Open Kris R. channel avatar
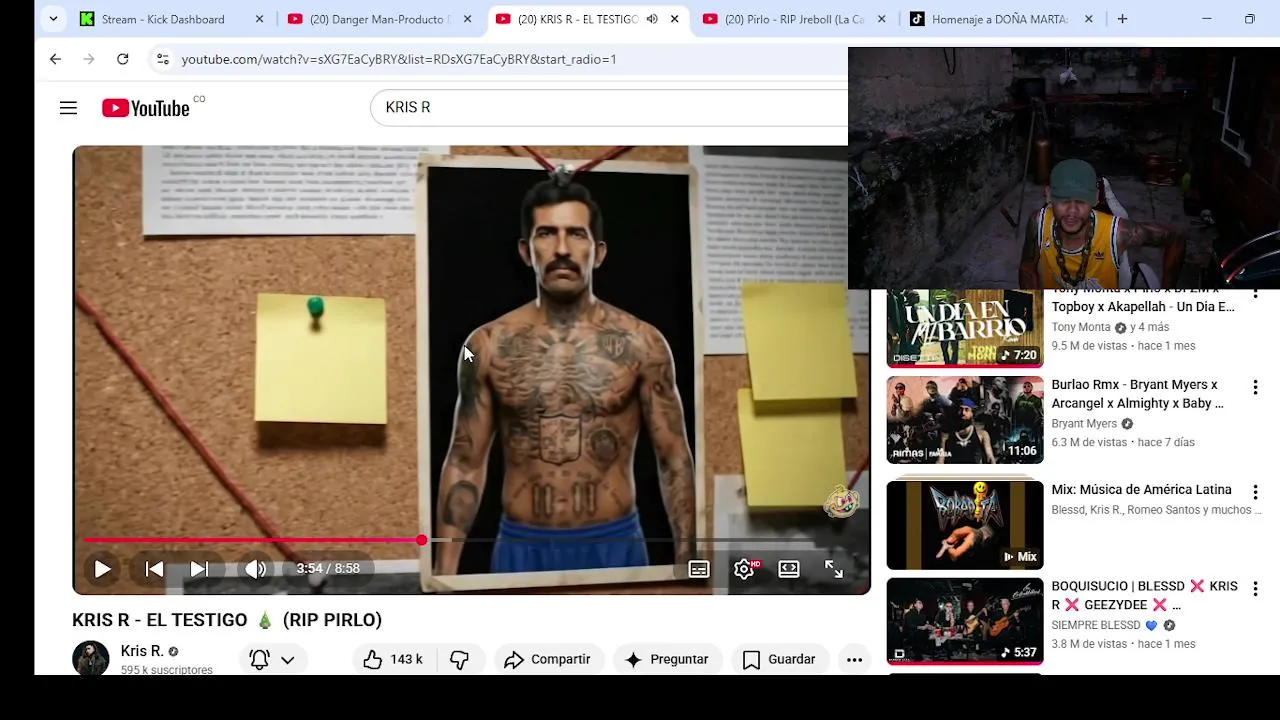This screenshot has height=720, width=1280. point(90,658)
